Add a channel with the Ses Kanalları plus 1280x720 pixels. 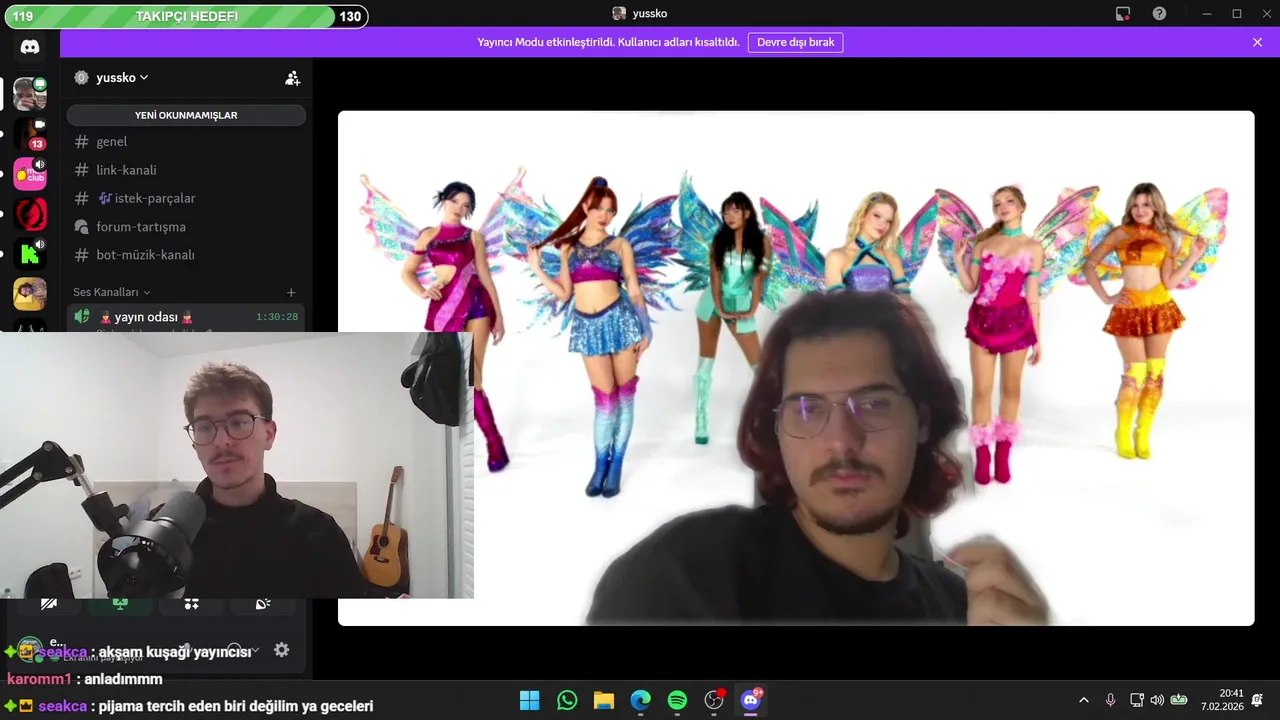click(x=291, y=292)
